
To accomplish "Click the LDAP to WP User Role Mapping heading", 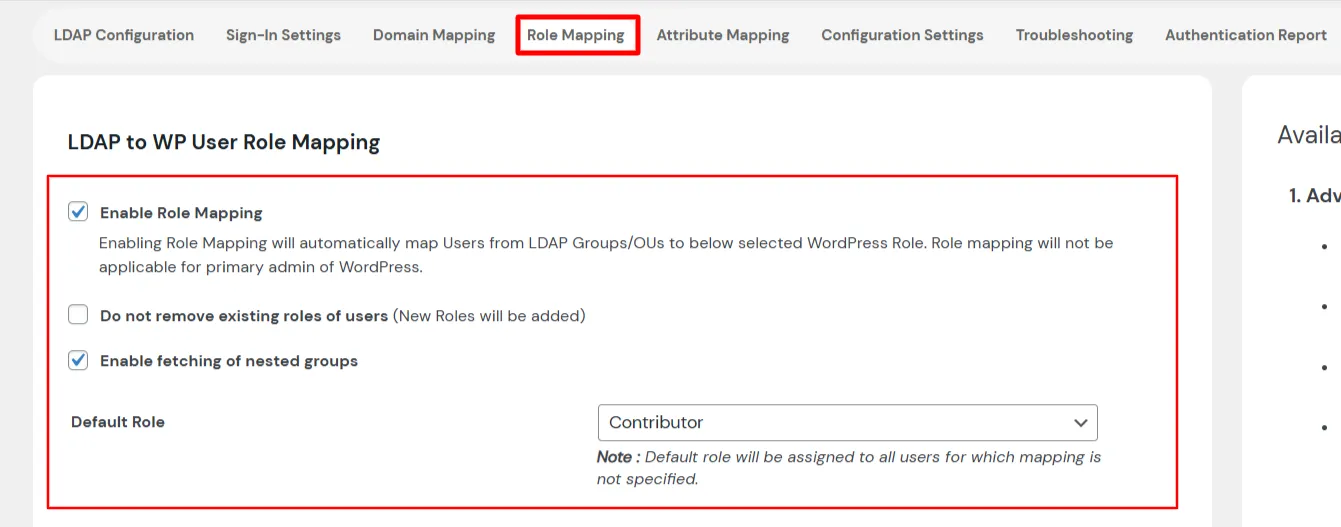I will coord(224,142).
